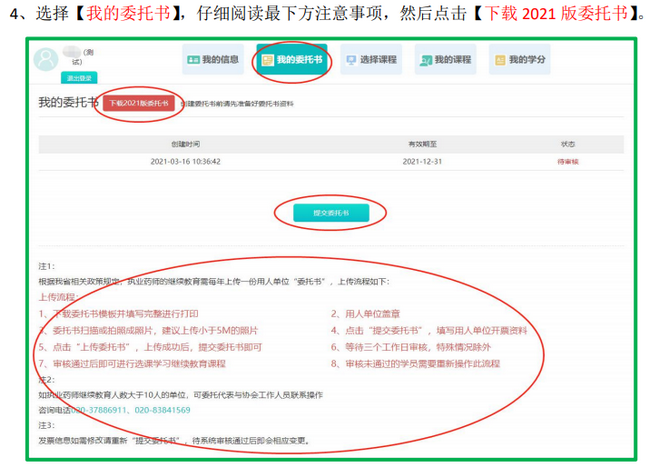Click the red 下载2021版委托书 button

pyautogui.click(x=135, y=103)
